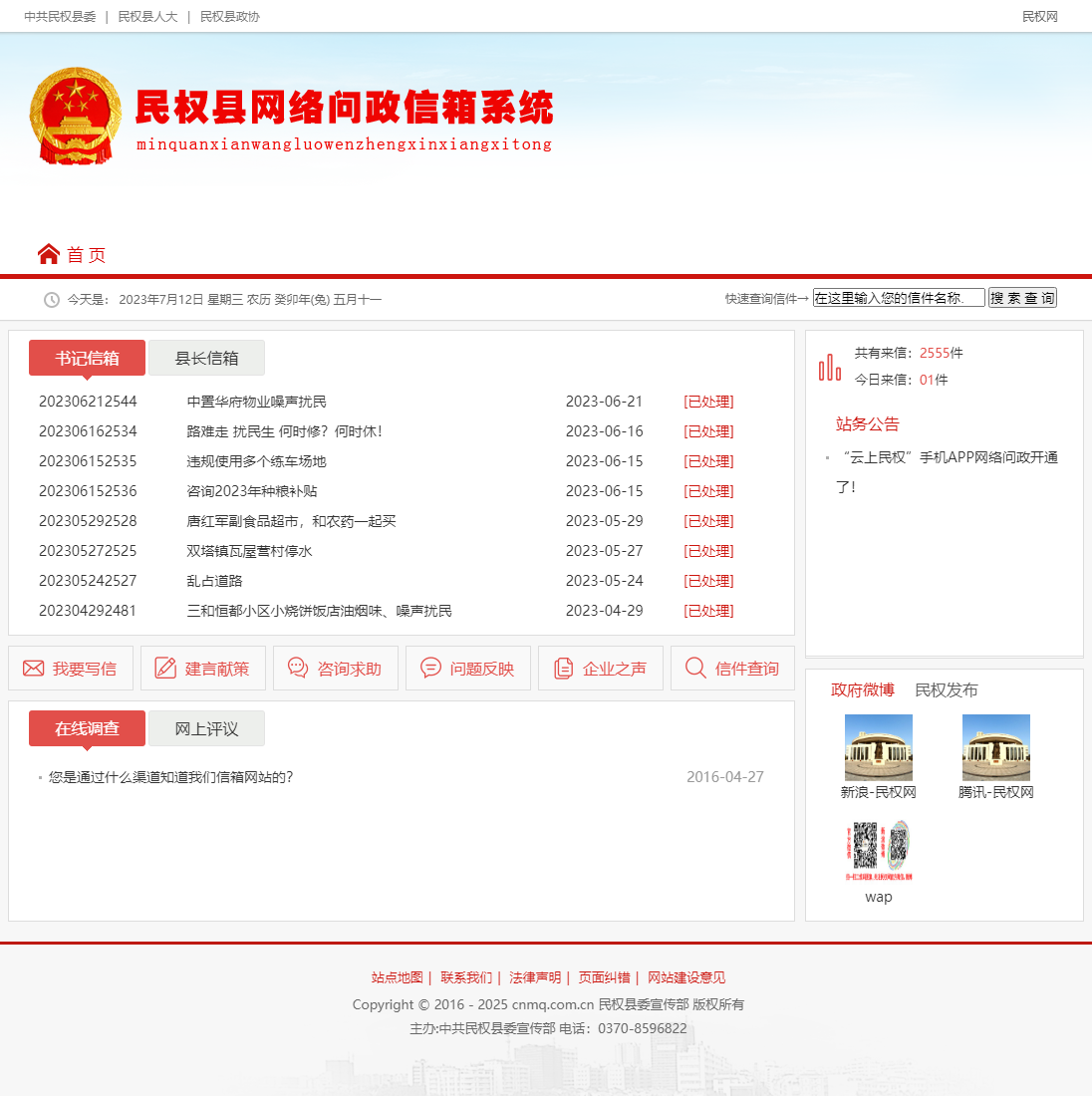The height and width of the screenshot is (1096, 1092).
Task: Open letter 中置华府物业噪声扰民
Action: point(257,402)
